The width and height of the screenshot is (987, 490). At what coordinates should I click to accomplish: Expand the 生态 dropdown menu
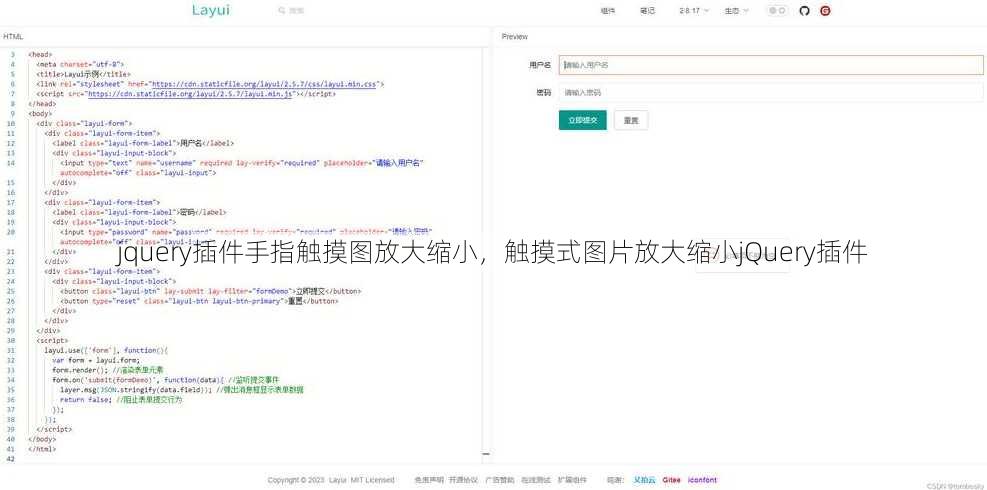coord(736,11)
